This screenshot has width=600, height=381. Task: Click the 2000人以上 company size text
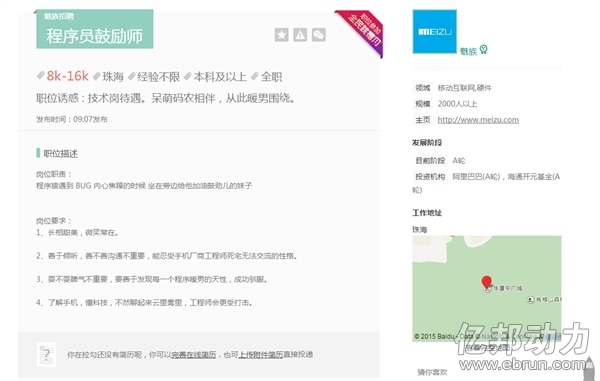[457, 104]
